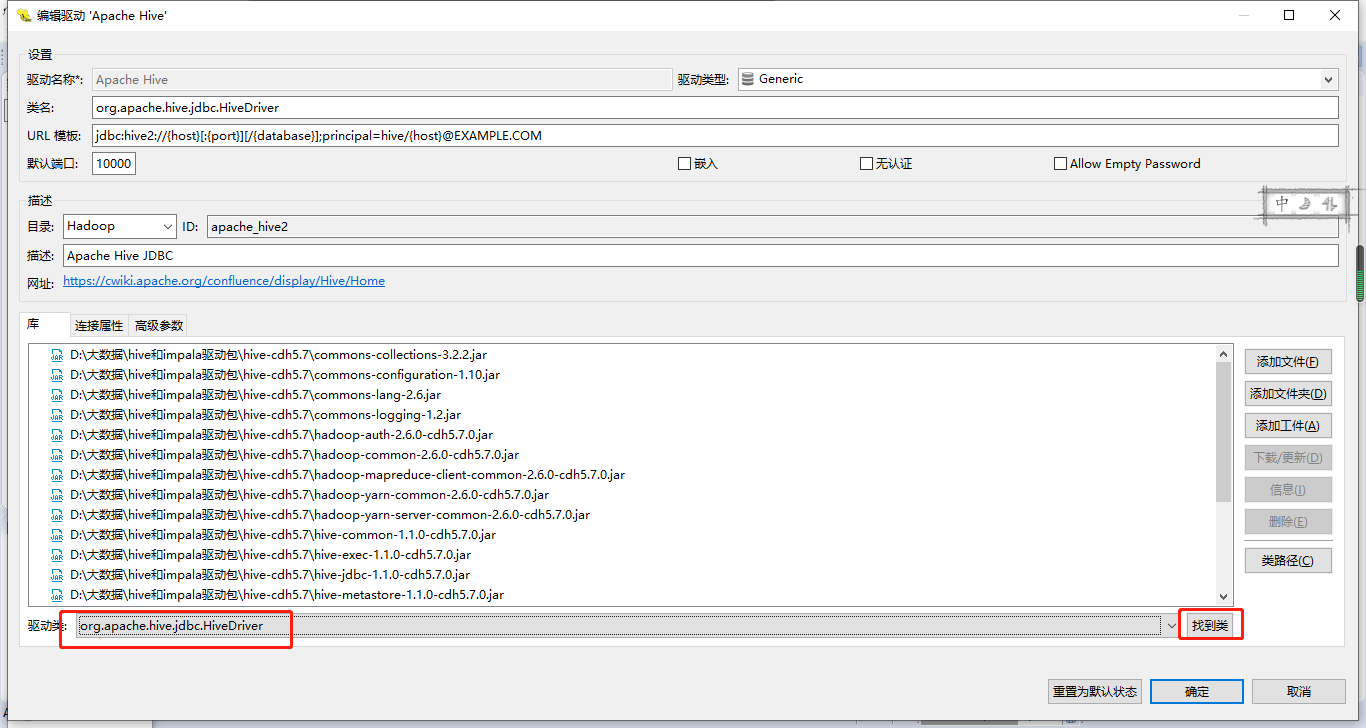
Task: Click the 类名 input field
Action: pos(715,108)
